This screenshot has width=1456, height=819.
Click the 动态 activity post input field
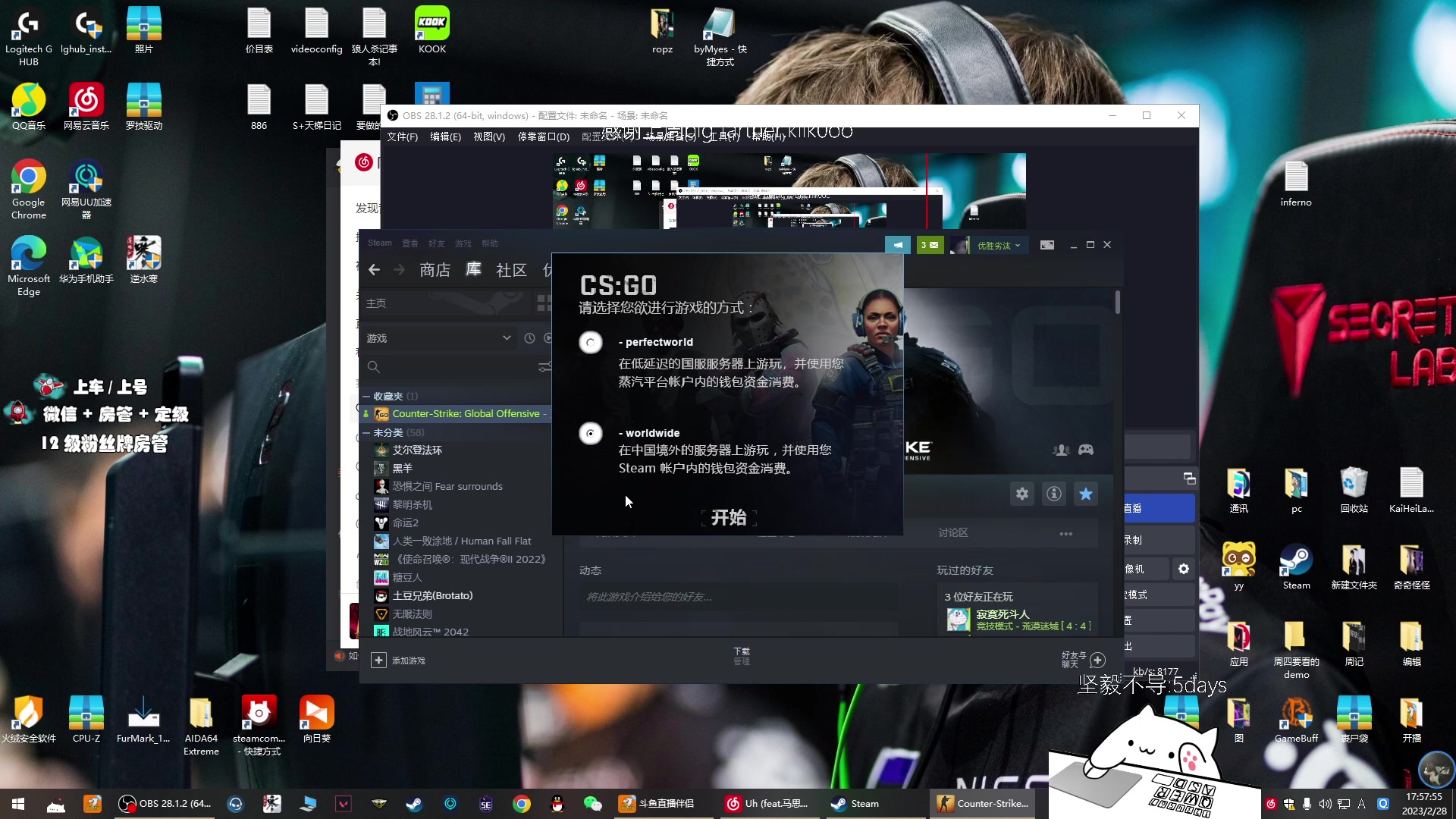point(738,597)
